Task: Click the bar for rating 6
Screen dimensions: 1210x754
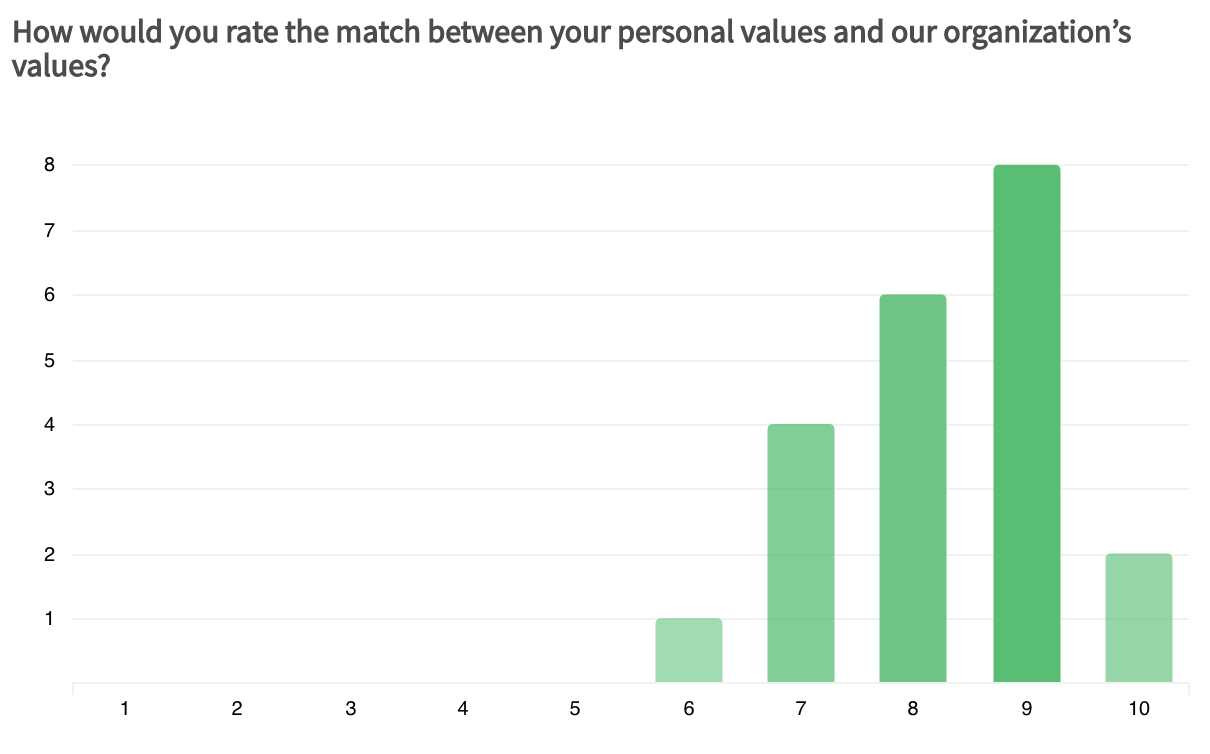Action: [689, 651]
